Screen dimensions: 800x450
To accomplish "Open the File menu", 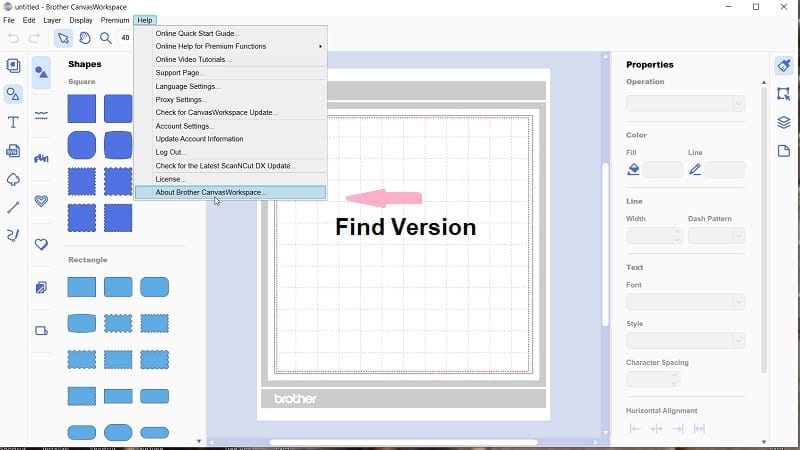I will tap(9, 20).
